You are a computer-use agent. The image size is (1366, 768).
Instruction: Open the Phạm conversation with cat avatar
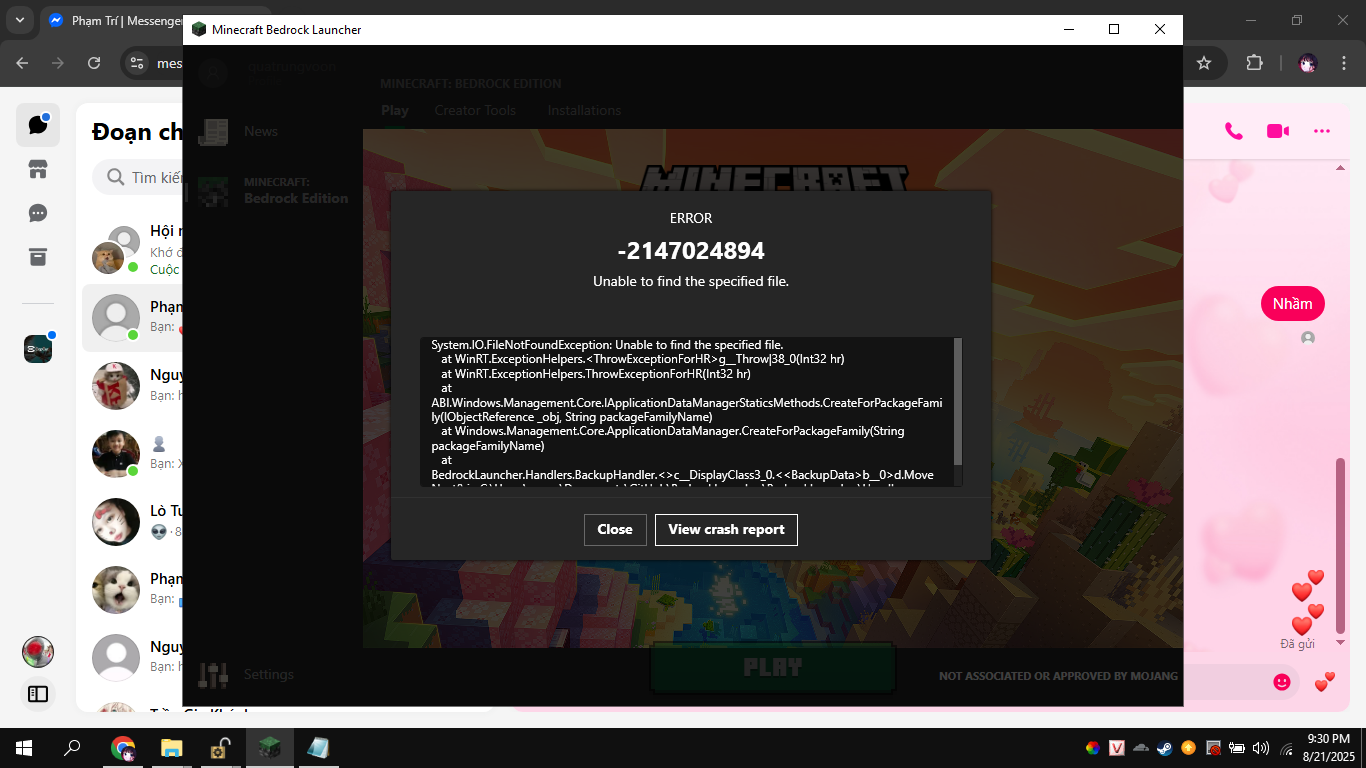[133, 590]
